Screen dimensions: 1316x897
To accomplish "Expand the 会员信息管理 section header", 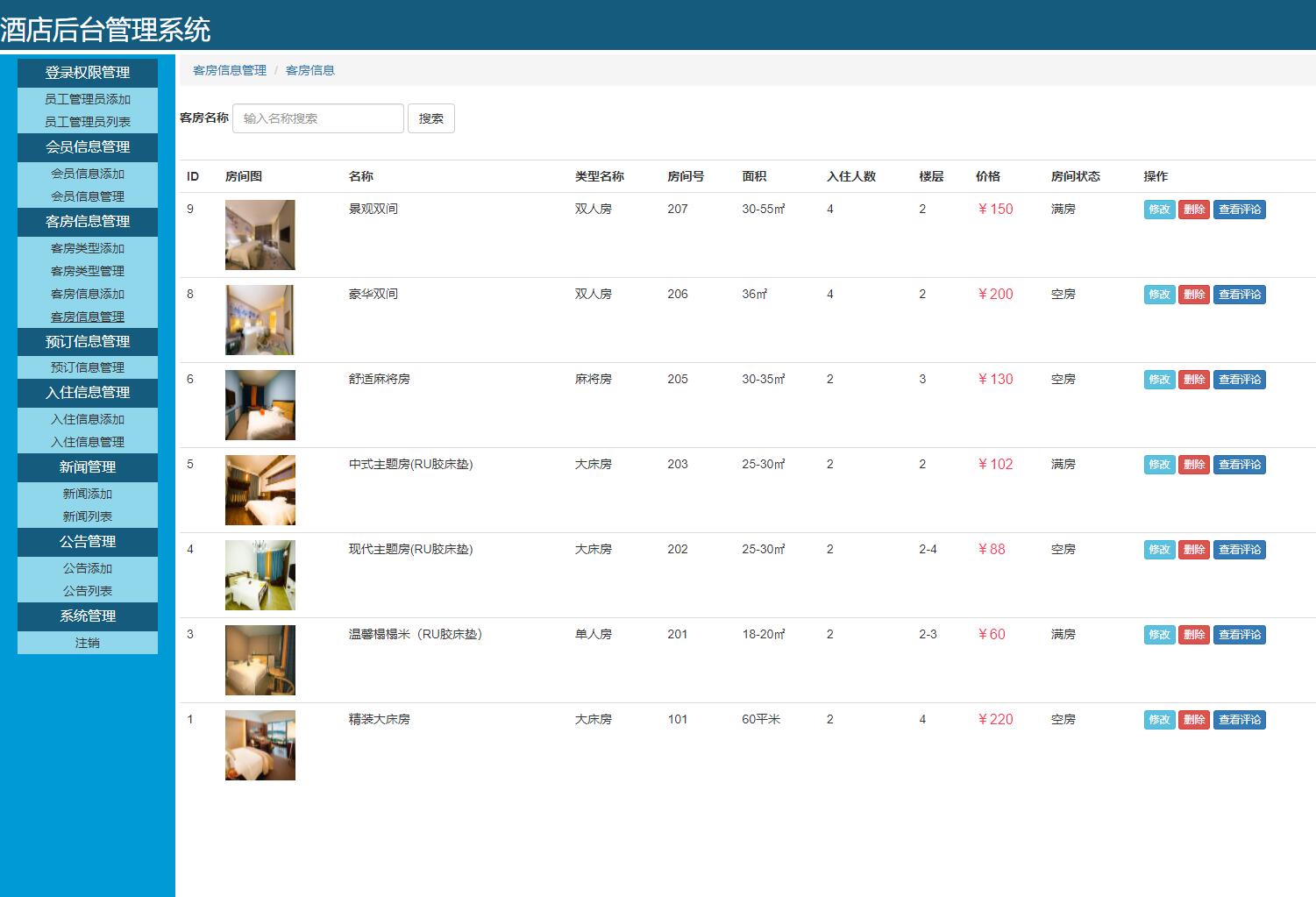I will [87, 147].
